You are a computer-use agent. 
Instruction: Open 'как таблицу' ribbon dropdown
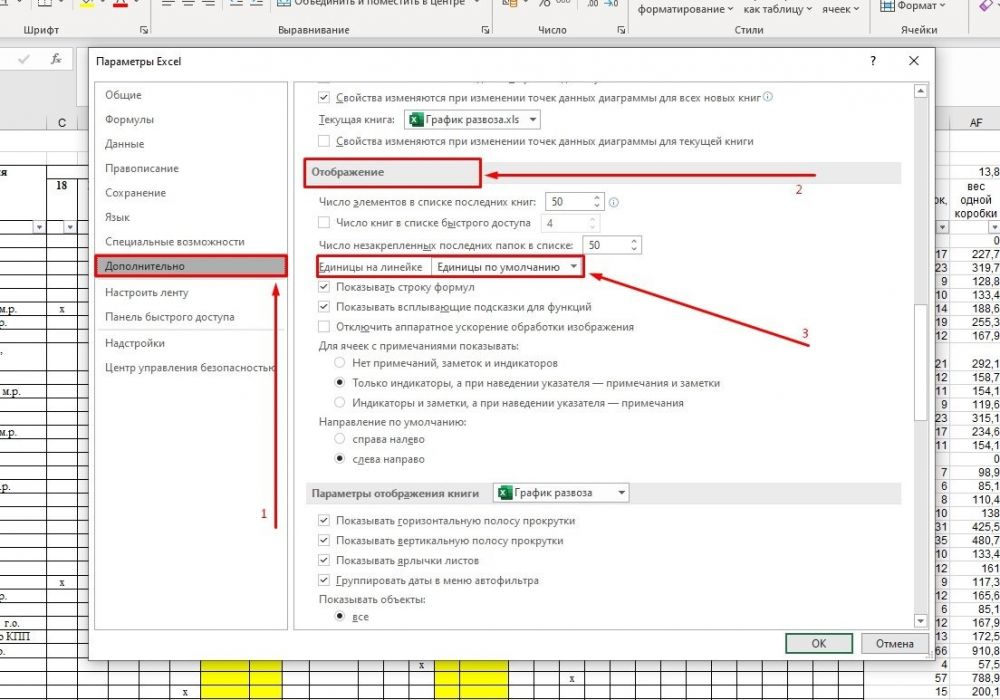click(777, 9)
